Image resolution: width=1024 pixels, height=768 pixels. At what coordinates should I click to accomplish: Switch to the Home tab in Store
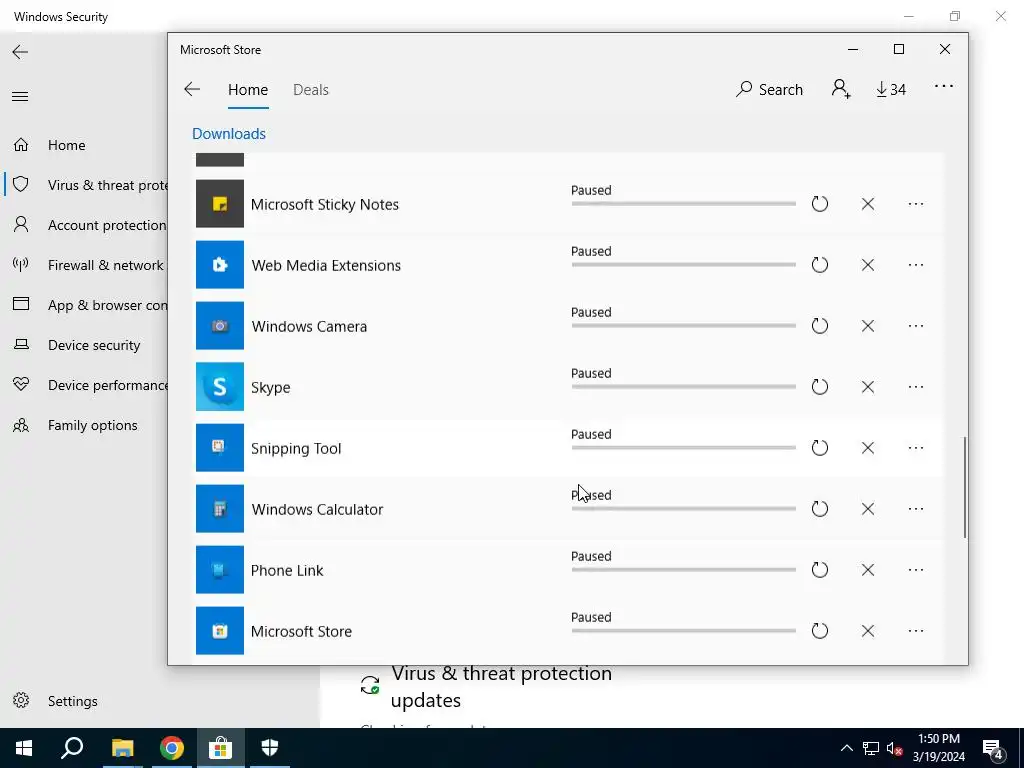point(248,89)
